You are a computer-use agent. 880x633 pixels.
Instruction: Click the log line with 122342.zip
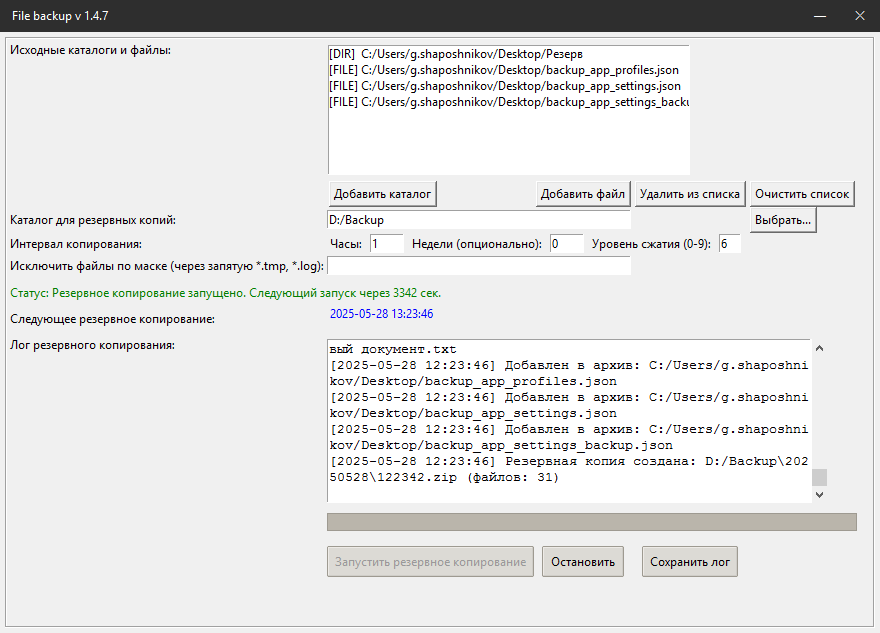point(444,478)
